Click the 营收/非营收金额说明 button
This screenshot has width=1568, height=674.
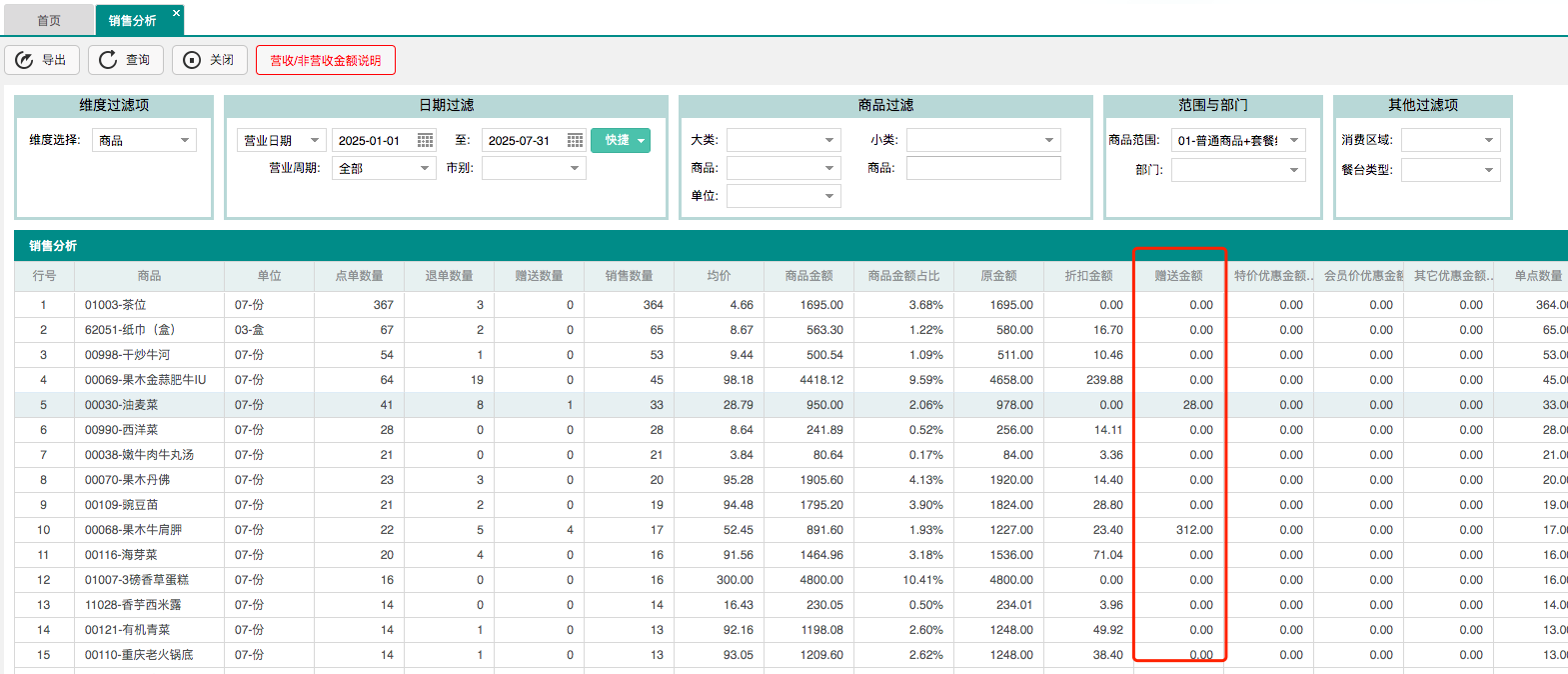coord(326,60)
